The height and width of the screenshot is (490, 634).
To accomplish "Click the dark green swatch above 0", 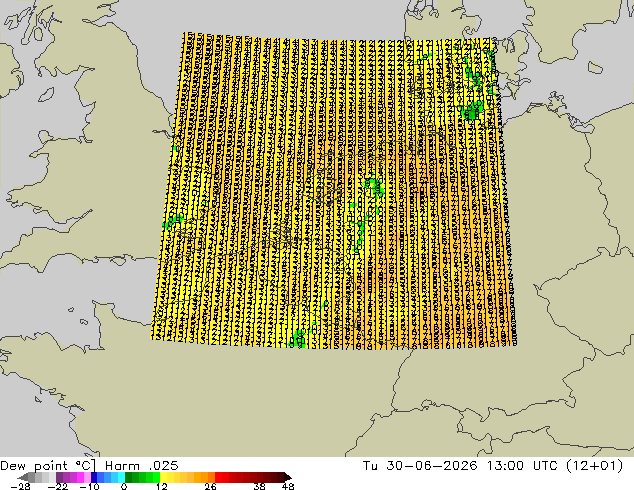I will click(x=129, y=477).
